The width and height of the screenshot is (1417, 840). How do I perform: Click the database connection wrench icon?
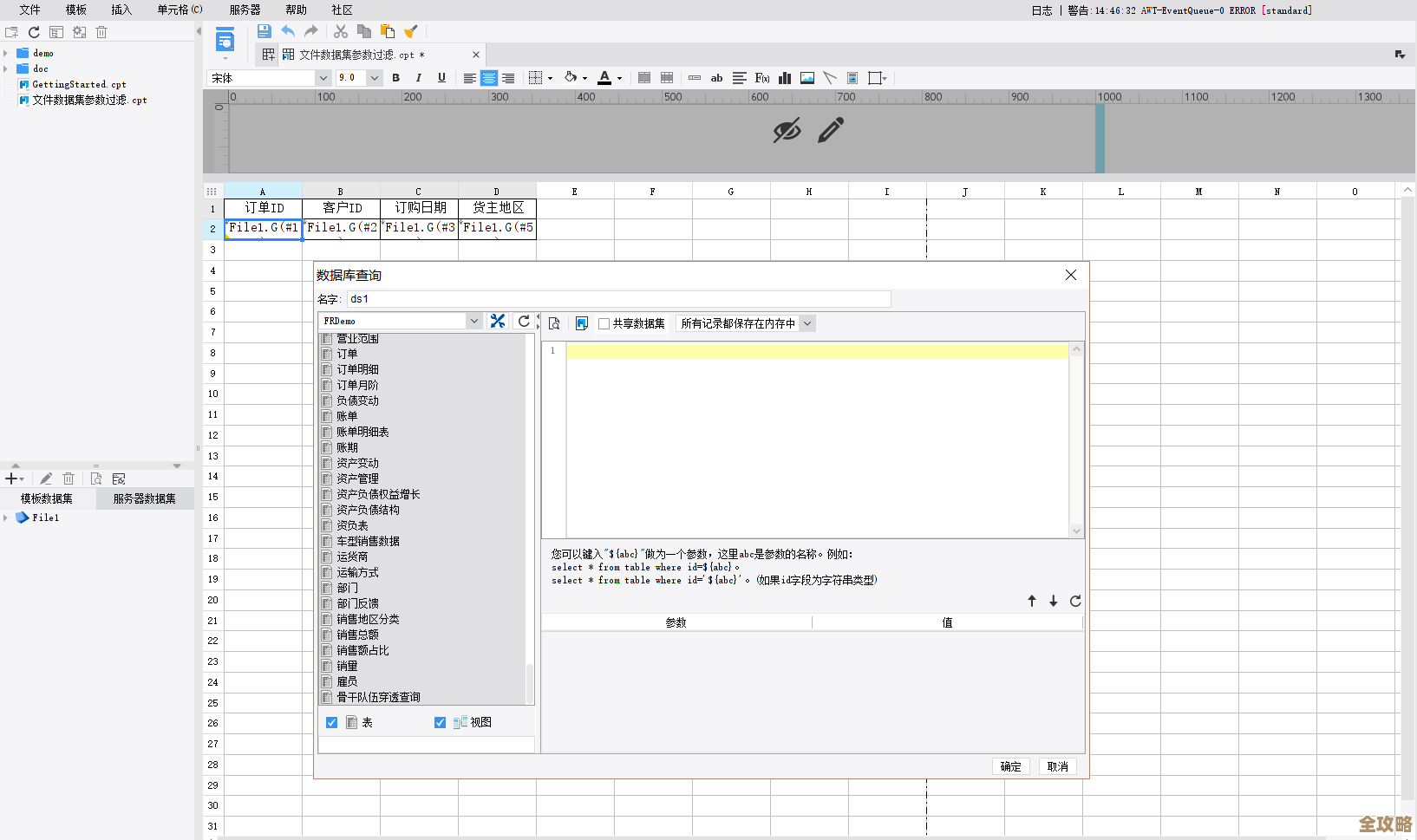pos(498,321)
